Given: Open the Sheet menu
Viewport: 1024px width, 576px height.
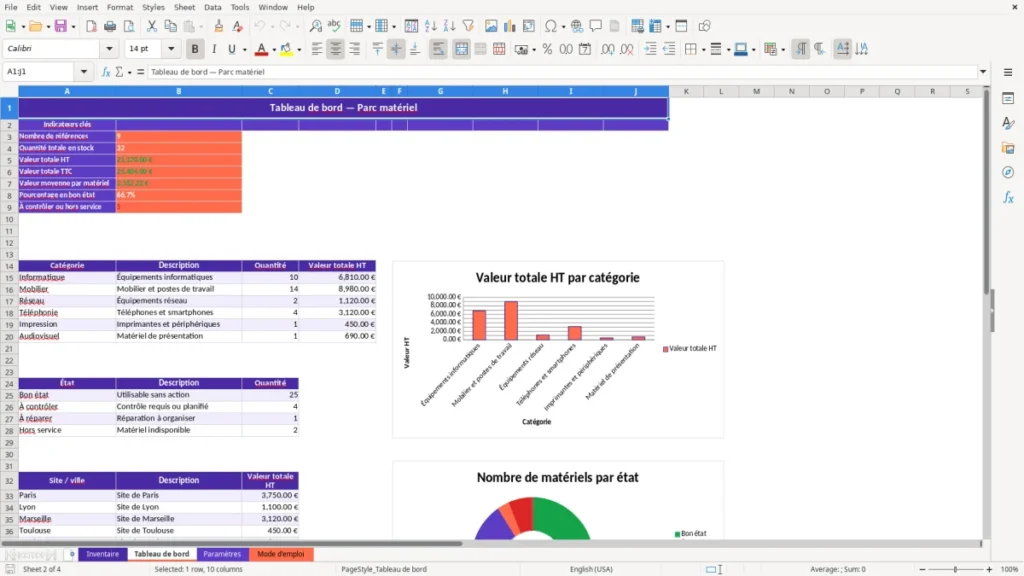Looking at the screenshot, I should [184, 7].
